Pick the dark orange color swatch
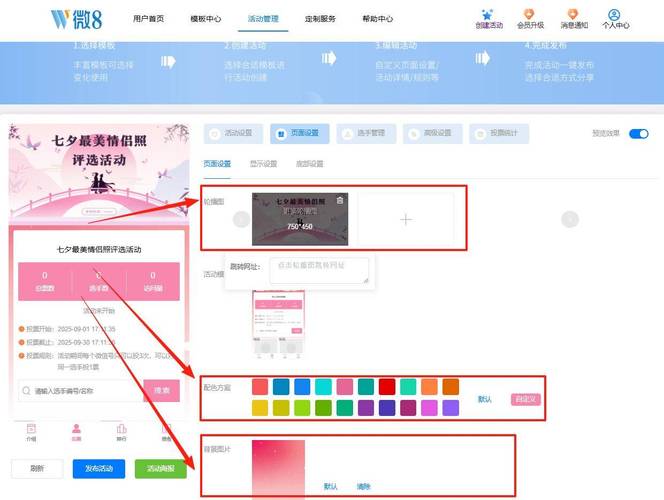This screenshot has width=664, height=500. click(451, 387)
